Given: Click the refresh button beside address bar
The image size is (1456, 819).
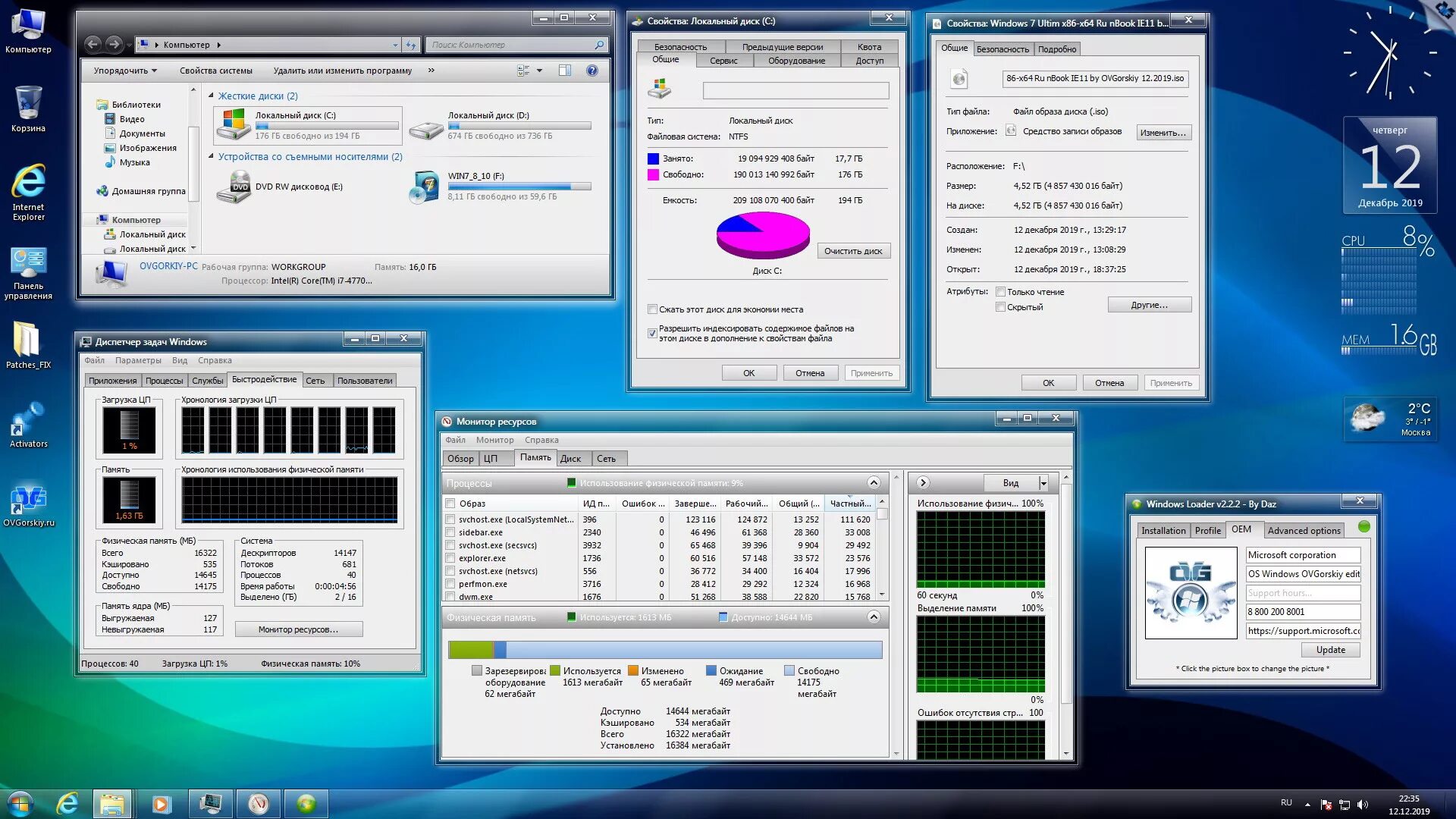Looking at the screenshot, I should click(411, 45).
